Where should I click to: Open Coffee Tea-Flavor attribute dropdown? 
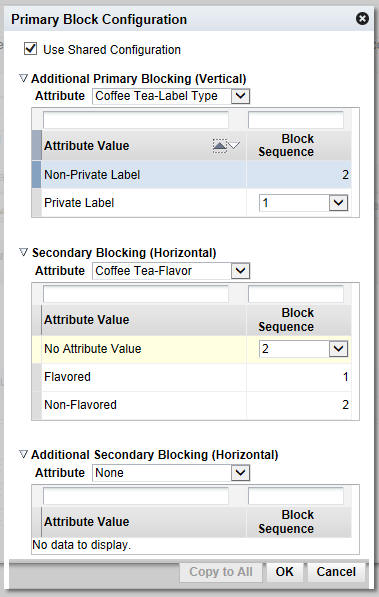(240, 271)
